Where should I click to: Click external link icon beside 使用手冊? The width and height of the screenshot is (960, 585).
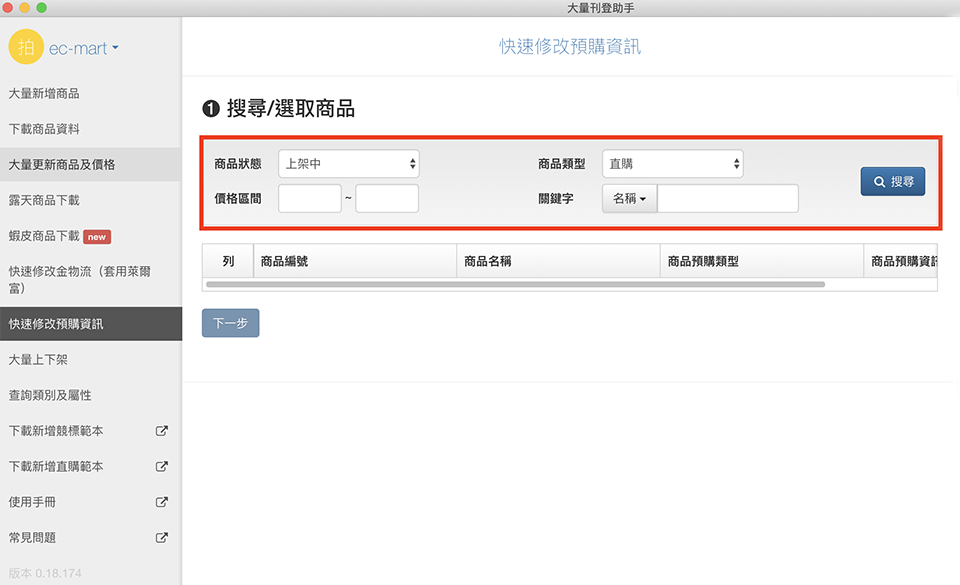(162, 502)
